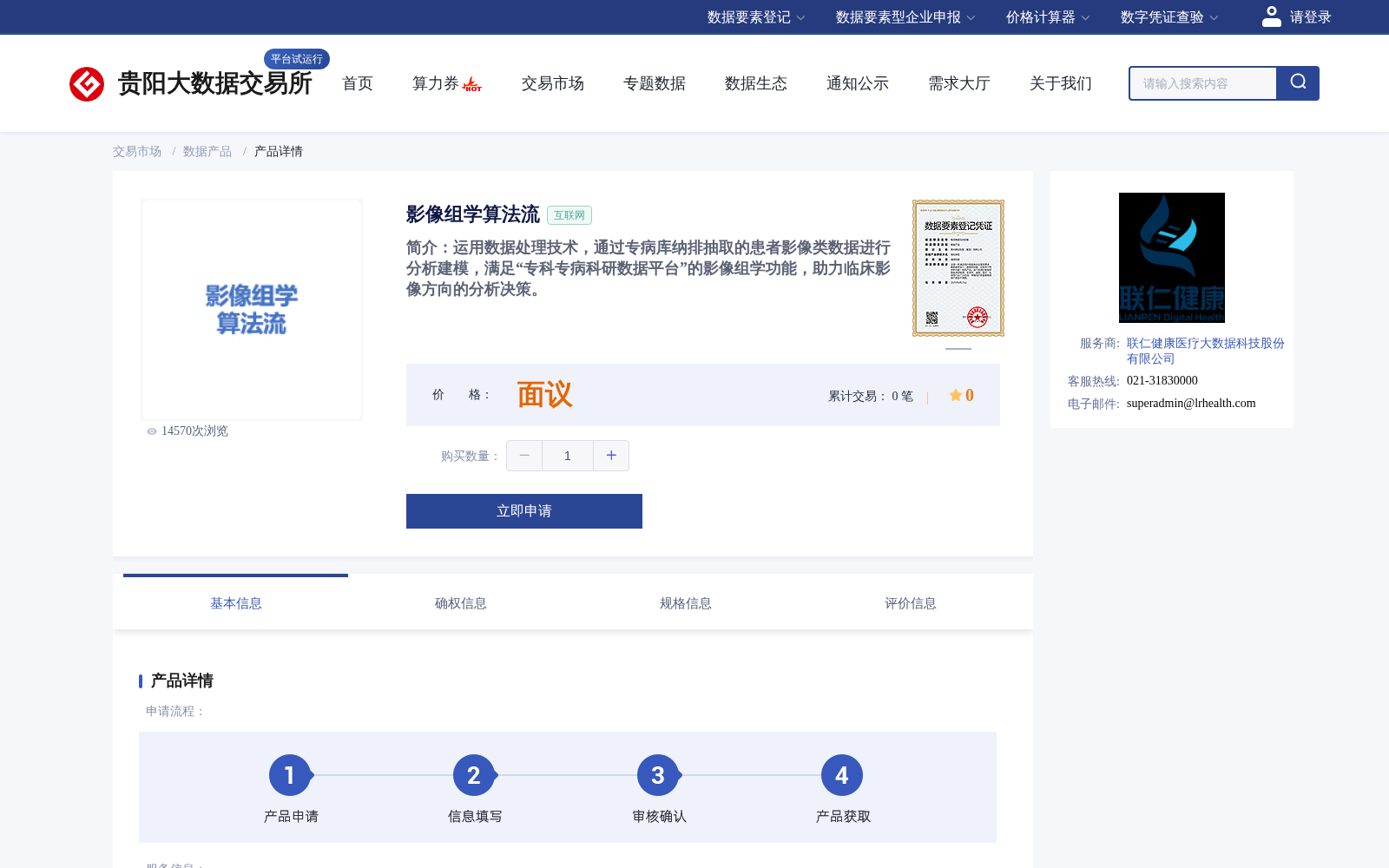Switch to 确权信息 tab
Viewport: 1389px width, 868px height.
[x=461, y=603]
